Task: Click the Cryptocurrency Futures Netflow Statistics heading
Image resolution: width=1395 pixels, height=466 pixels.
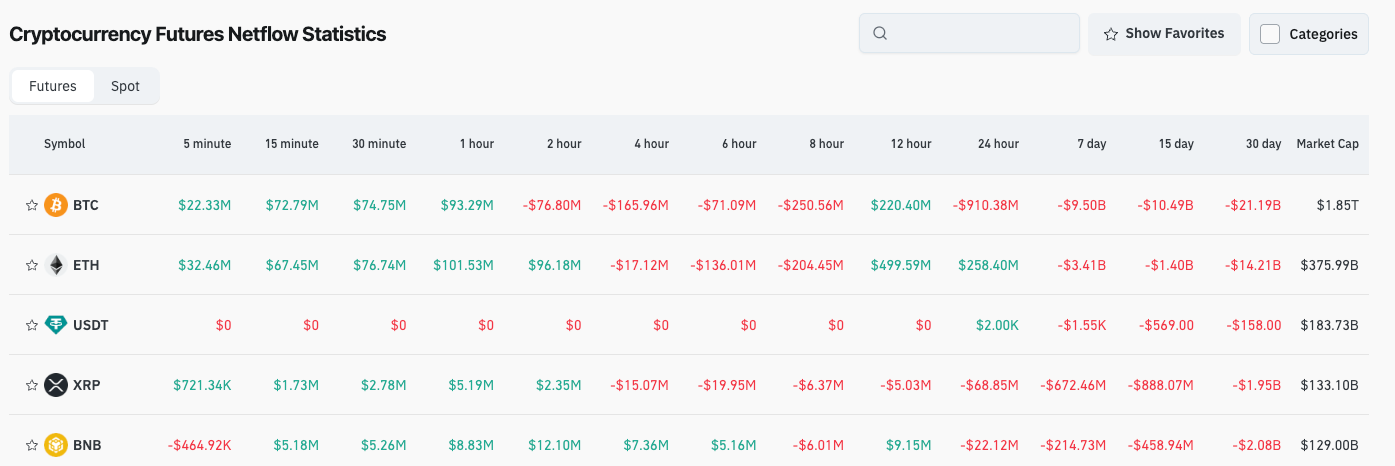Action: coord(198,34)
